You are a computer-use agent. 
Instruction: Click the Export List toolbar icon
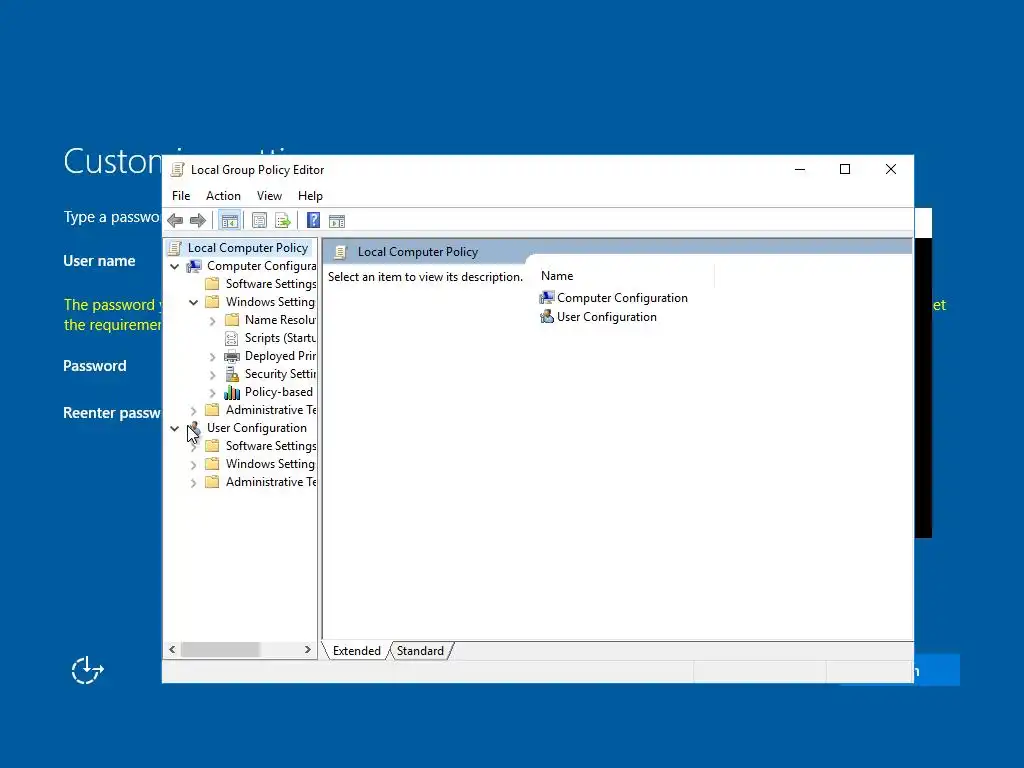[x=283, y=221]
